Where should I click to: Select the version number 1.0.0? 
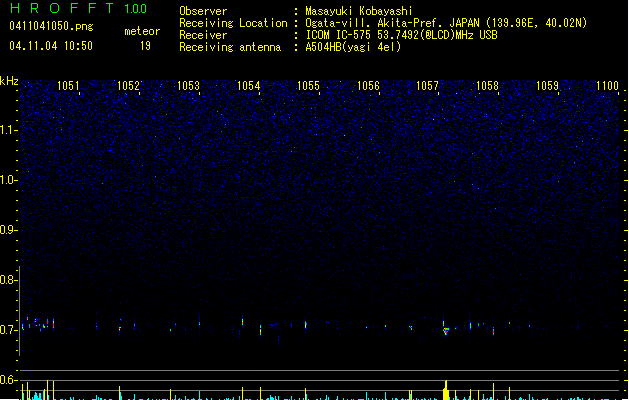136,8
